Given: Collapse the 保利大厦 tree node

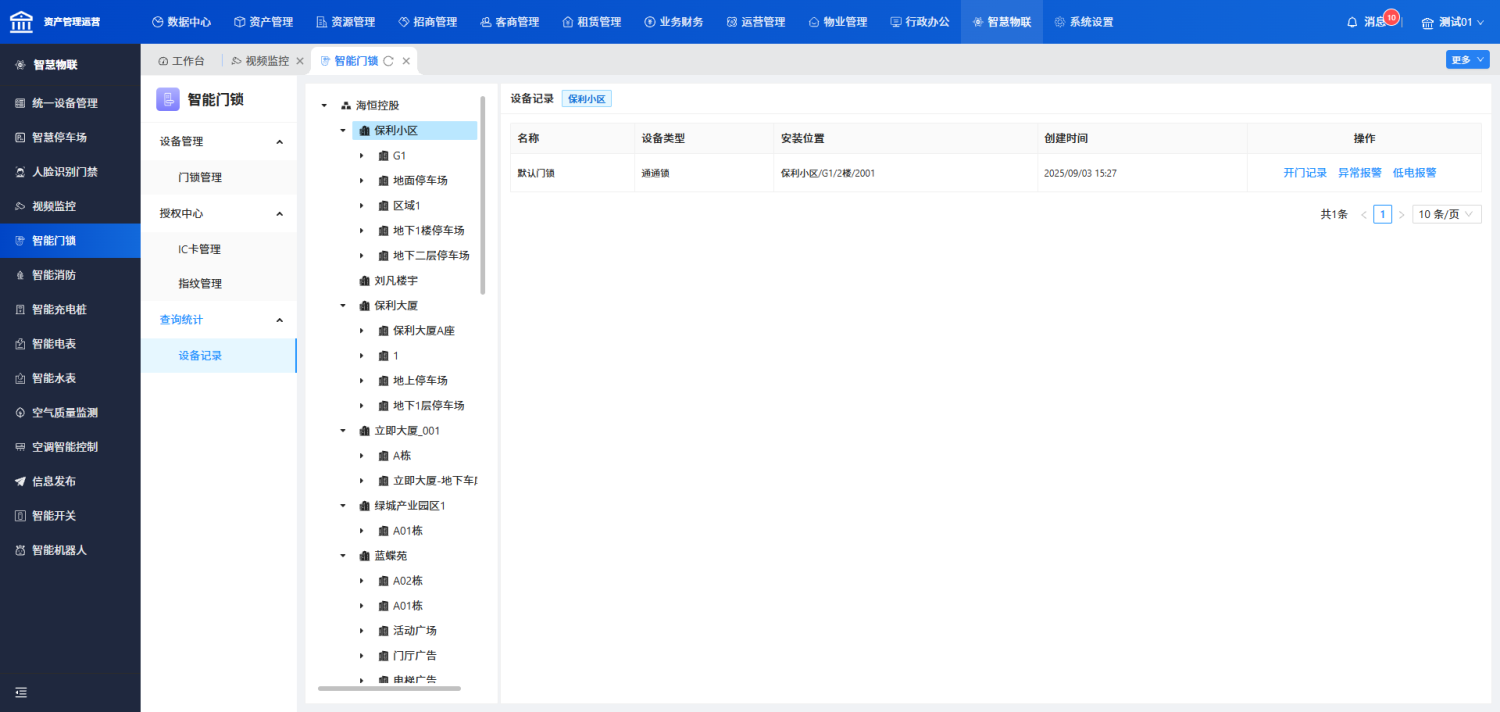Looking at the screenshot, I should click(x=343, y=305).
